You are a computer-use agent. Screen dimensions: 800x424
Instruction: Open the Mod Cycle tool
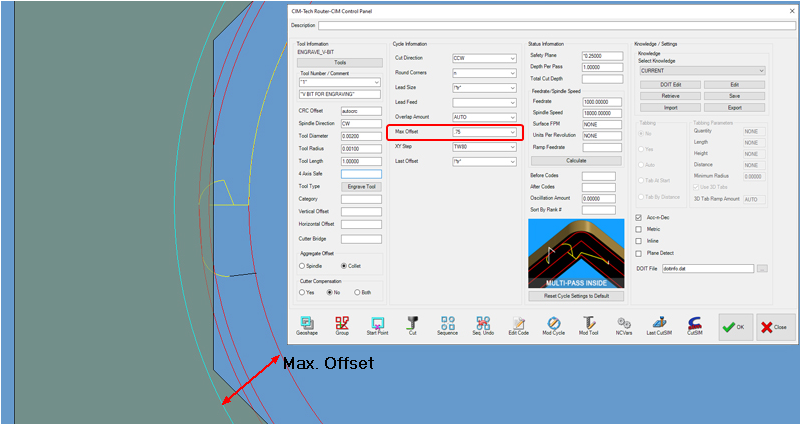coord(553,324)
